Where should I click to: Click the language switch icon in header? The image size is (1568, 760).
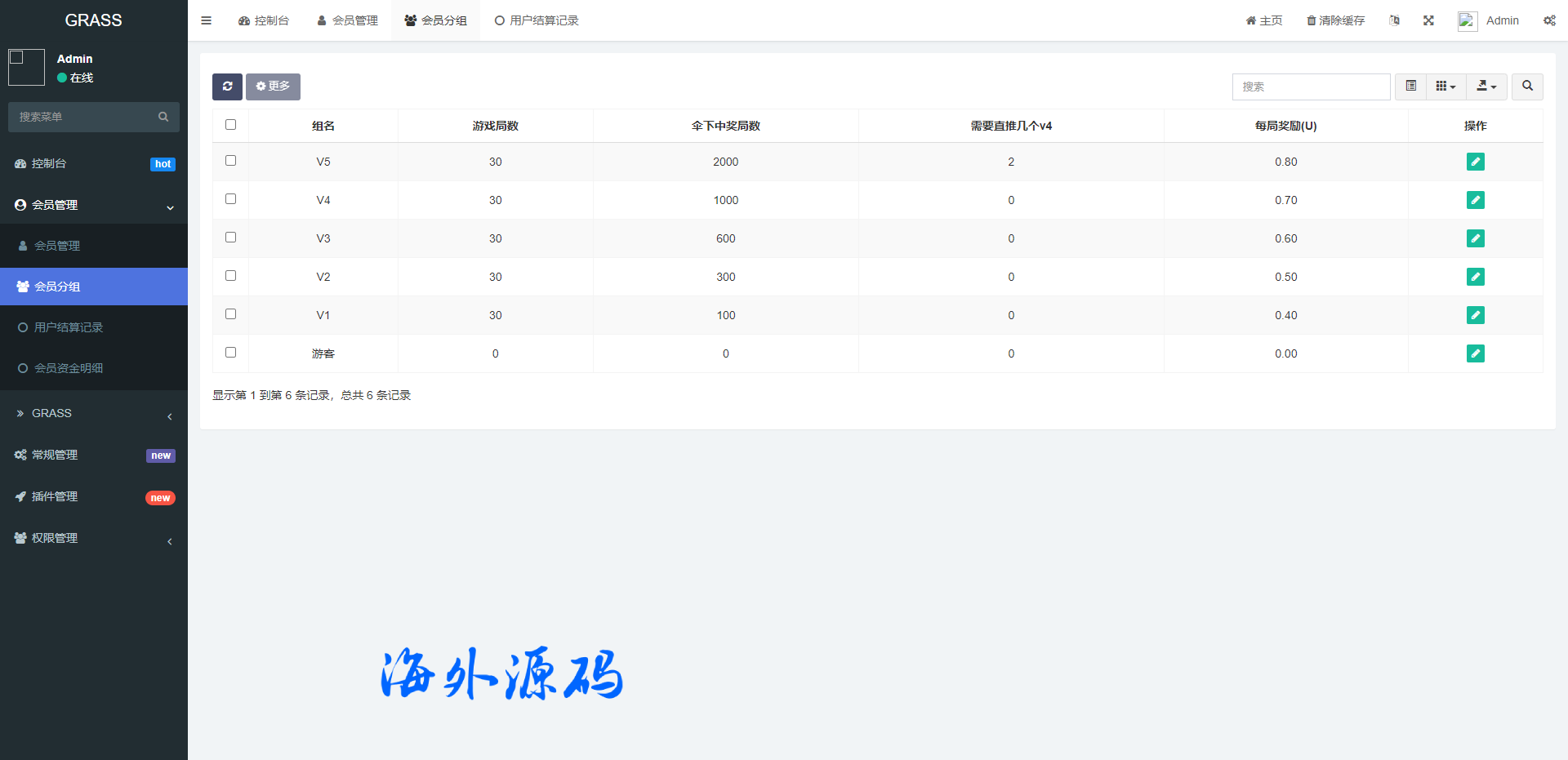point(1394,20)
